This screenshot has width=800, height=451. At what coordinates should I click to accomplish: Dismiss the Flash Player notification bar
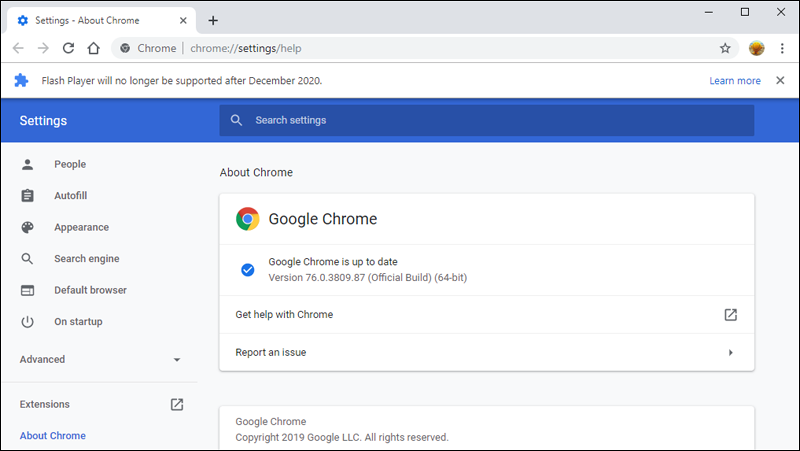[780, 81]
